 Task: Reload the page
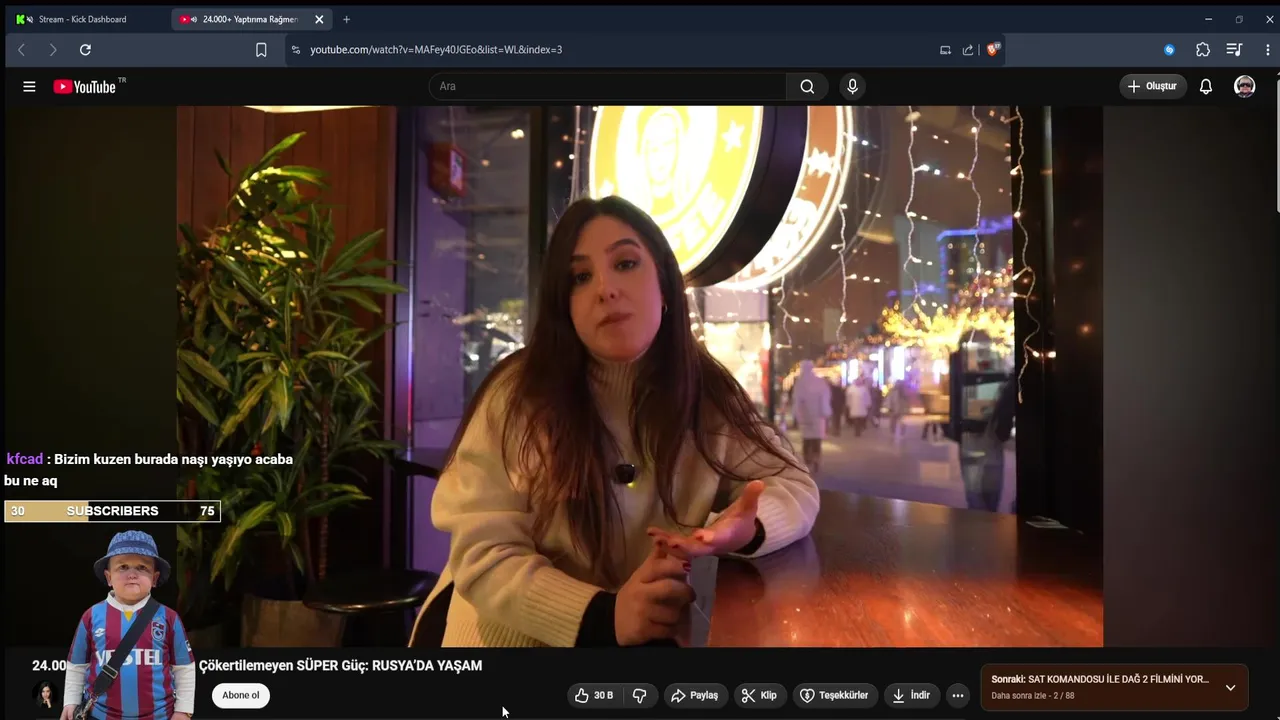coord(85,49)
